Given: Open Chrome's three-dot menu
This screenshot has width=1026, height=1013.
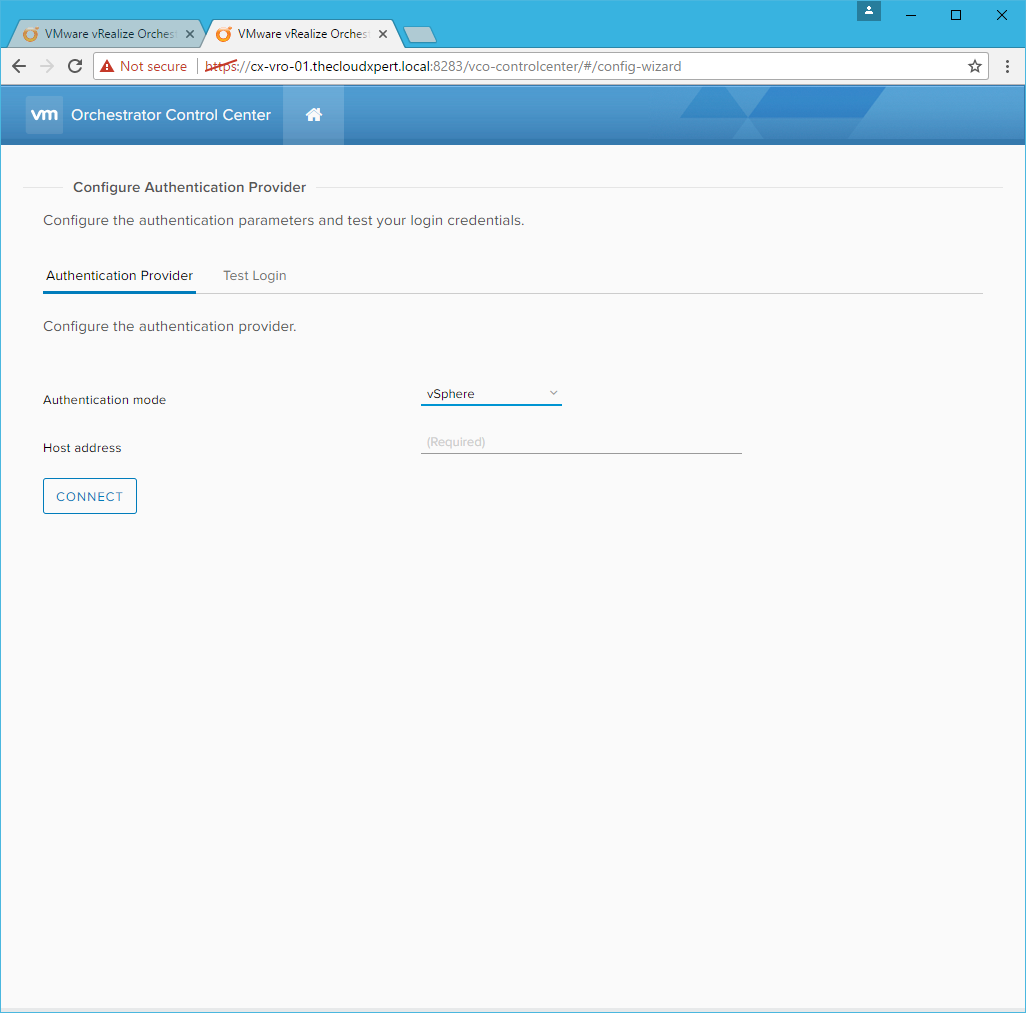Looking at the screenshot, I should [1007, 66].
